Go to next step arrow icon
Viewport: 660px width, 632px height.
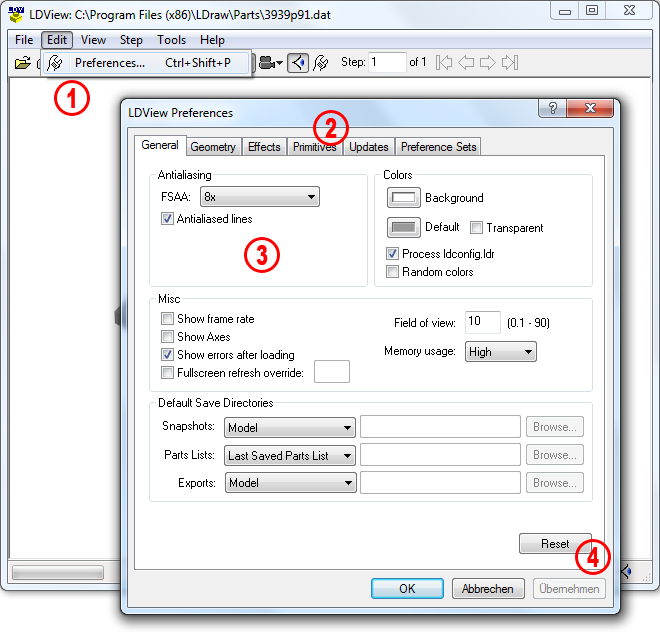487,63
